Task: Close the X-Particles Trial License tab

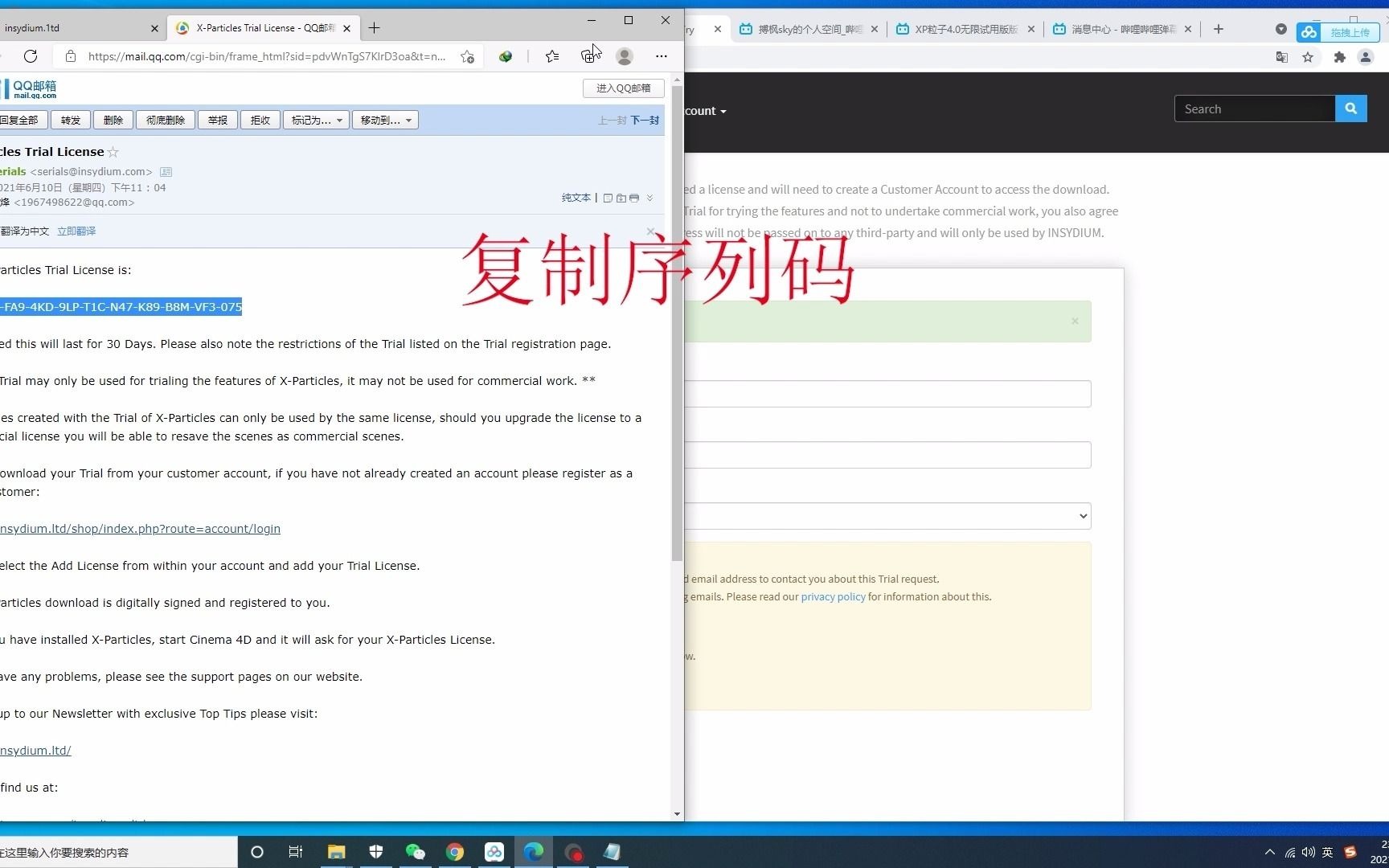Action: coord(346,28)
